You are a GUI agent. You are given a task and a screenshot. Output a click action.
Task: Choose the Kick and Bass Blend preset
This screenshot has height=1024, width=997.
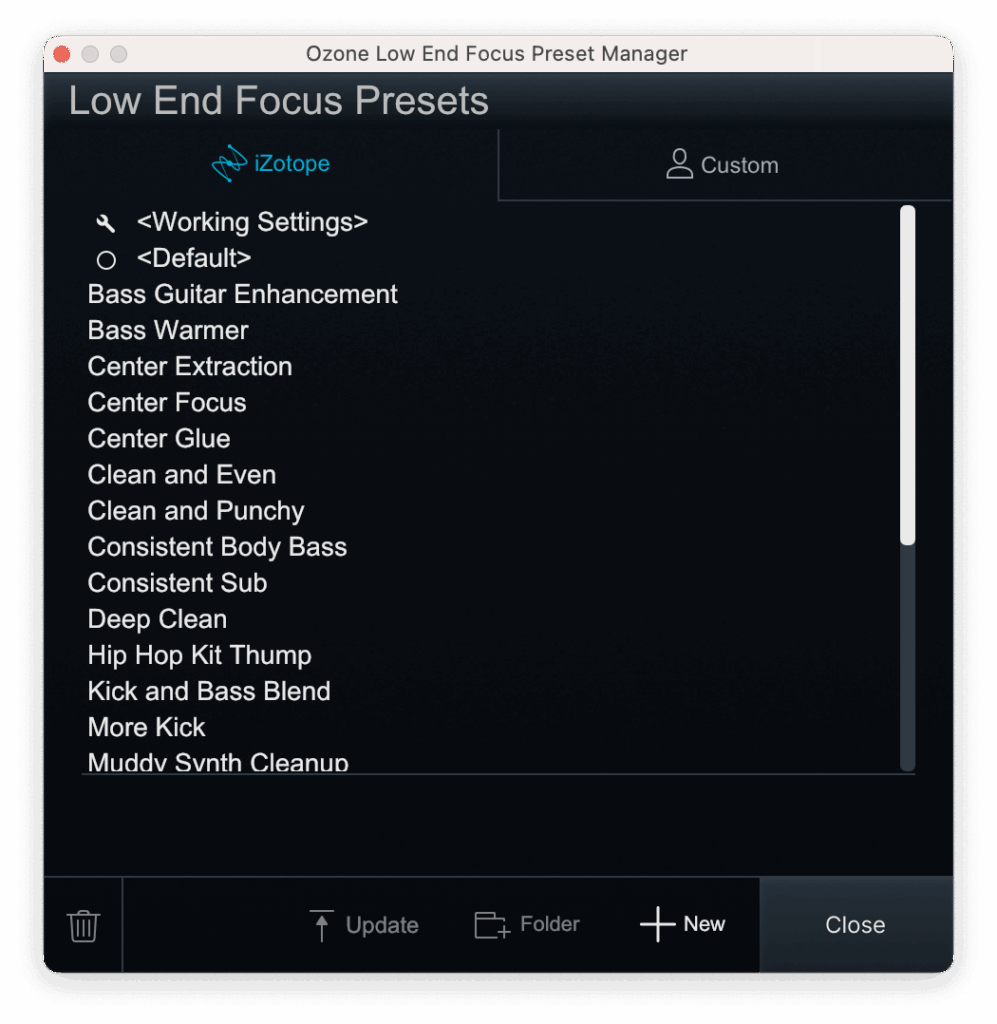click(x=209, y=691)
